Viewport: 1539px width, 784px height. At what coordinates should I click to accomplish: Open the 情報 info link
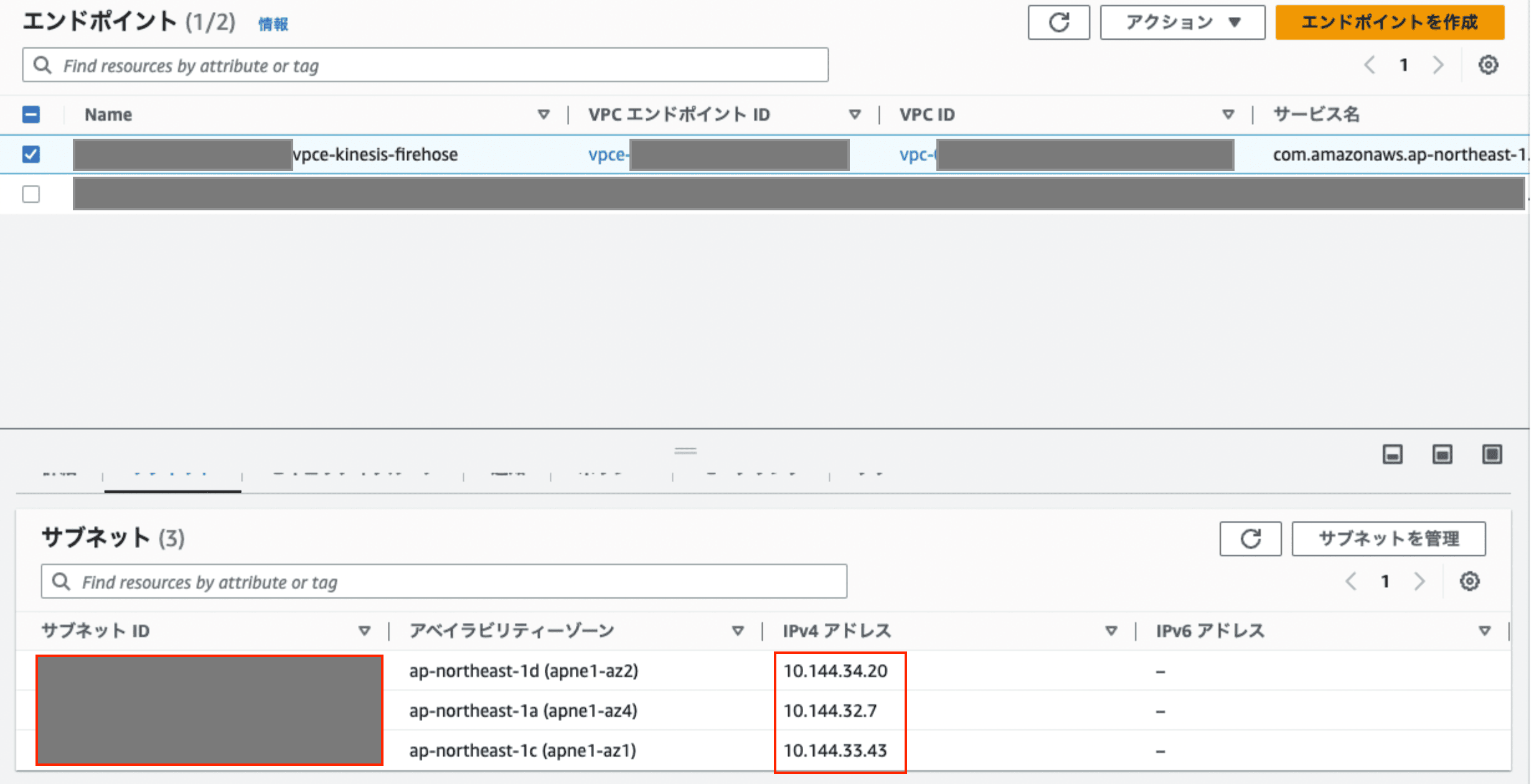point(273,24)
